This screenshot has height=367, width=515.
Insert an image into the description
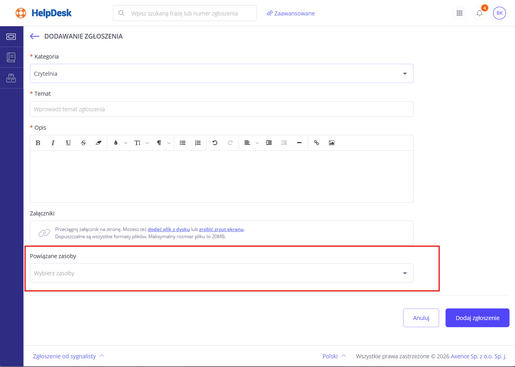coord(331,143)
